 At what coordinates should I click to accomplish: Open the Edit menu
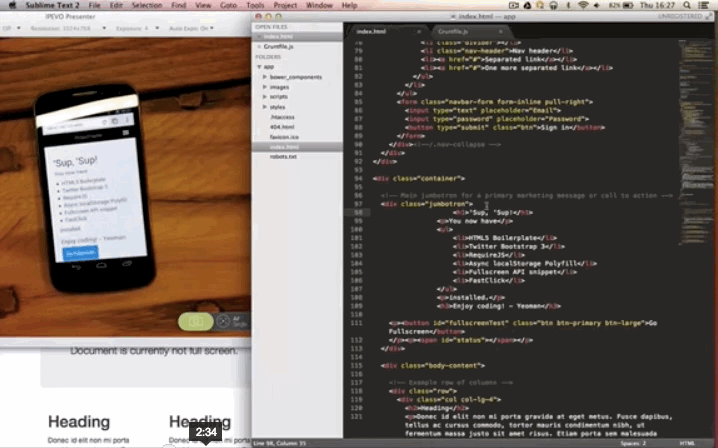[x=116, y=5]
